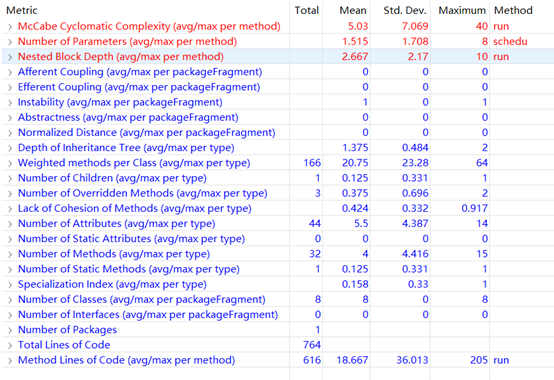The width and height of the screenshot is (554, 380).
Task: Select Efferent Coupling metric label
Action: click(x=139, y=87)
